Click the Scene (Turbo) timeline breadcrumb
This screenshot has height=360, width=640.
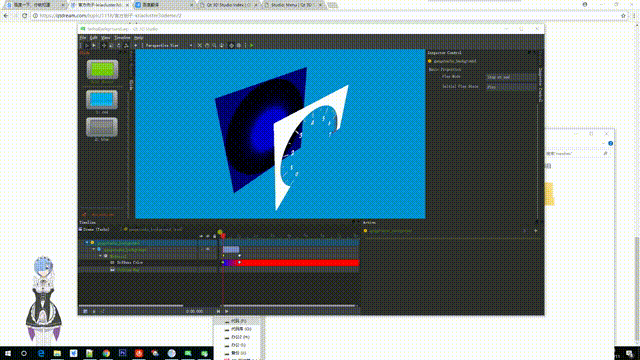coord(94,229)
